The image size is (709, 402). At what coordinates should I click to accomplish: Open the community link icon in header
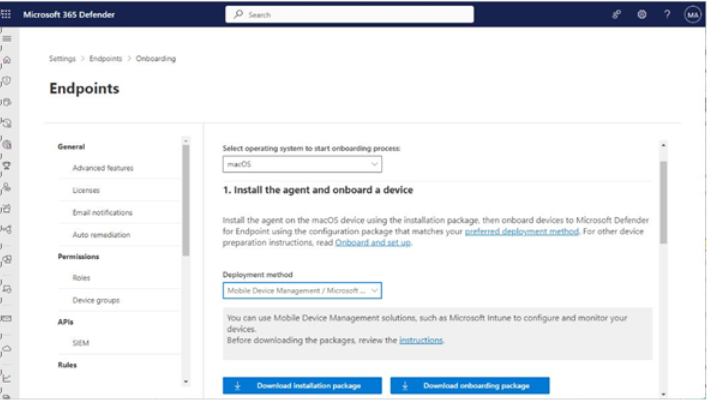(617, 14)
